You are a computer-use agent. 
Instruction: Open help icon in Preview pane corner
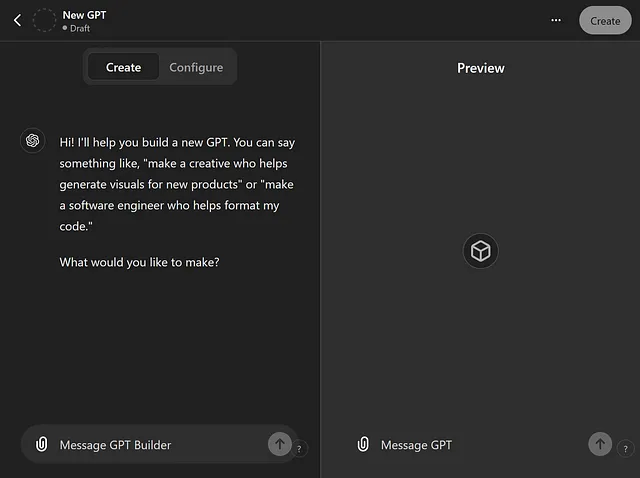pos(626,449)
